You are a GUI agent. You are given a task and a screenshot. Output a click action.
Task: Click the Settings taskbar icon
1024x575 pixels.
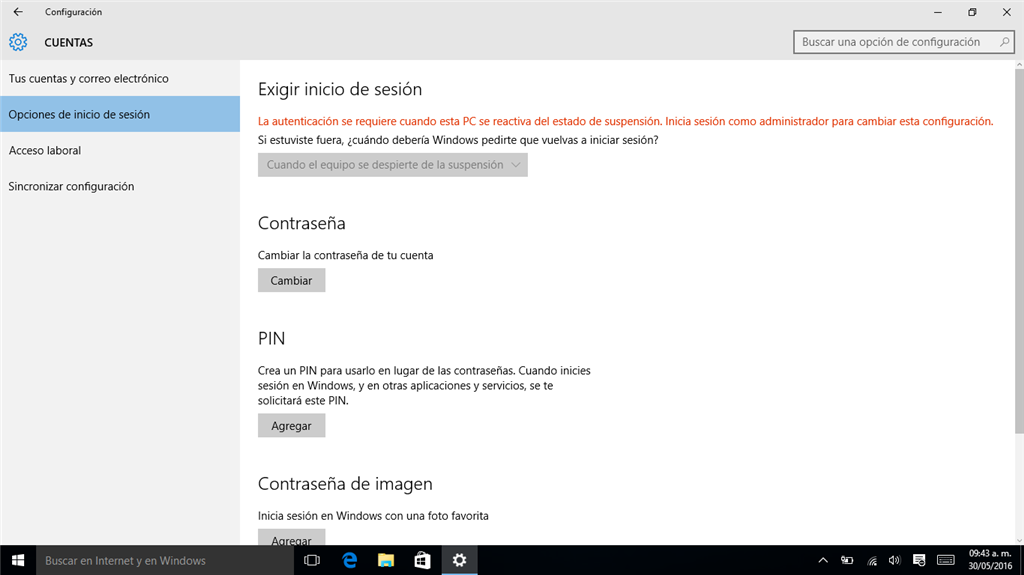click(x=459, y=561)
